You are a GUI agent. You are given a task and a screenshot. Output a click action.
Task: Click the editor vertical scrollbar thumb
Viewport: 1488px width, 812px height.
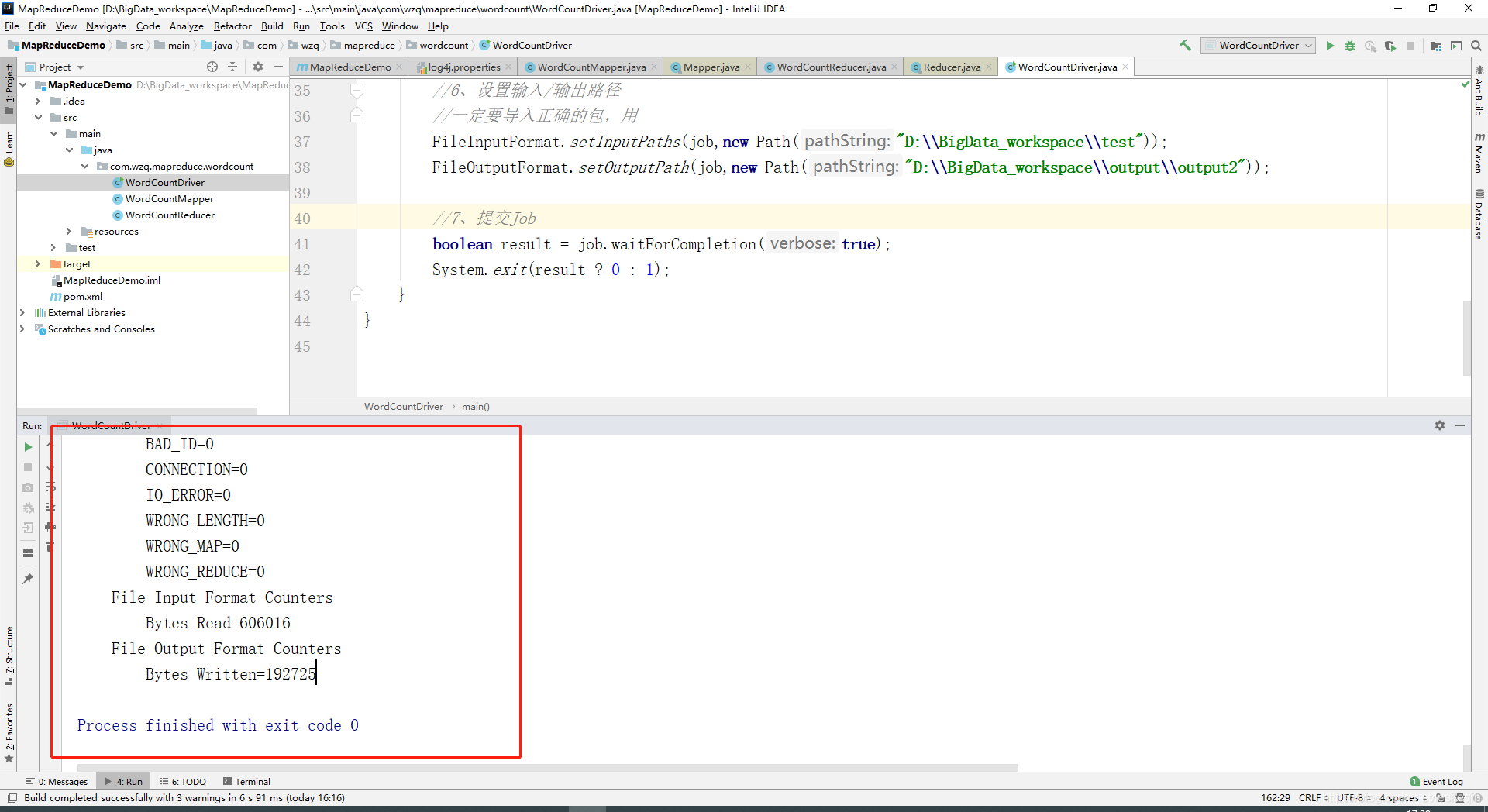pos(1466,339)
